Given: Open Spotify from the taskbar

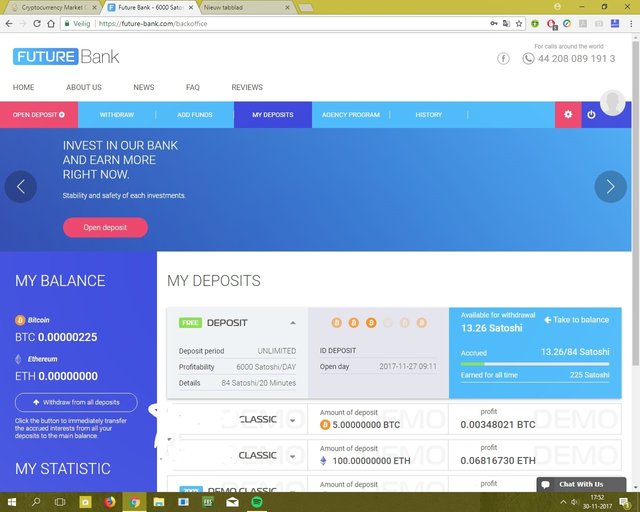Looking at the screenshot, I should coord(257,502).
